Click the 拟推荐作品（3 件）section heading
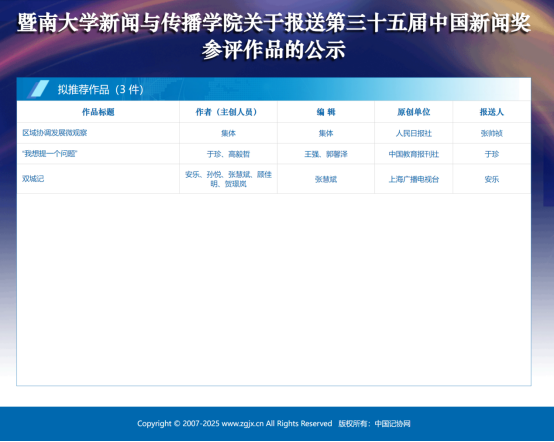Image resolution: width=554 pixels, height=442 pixels. [101, 89]
